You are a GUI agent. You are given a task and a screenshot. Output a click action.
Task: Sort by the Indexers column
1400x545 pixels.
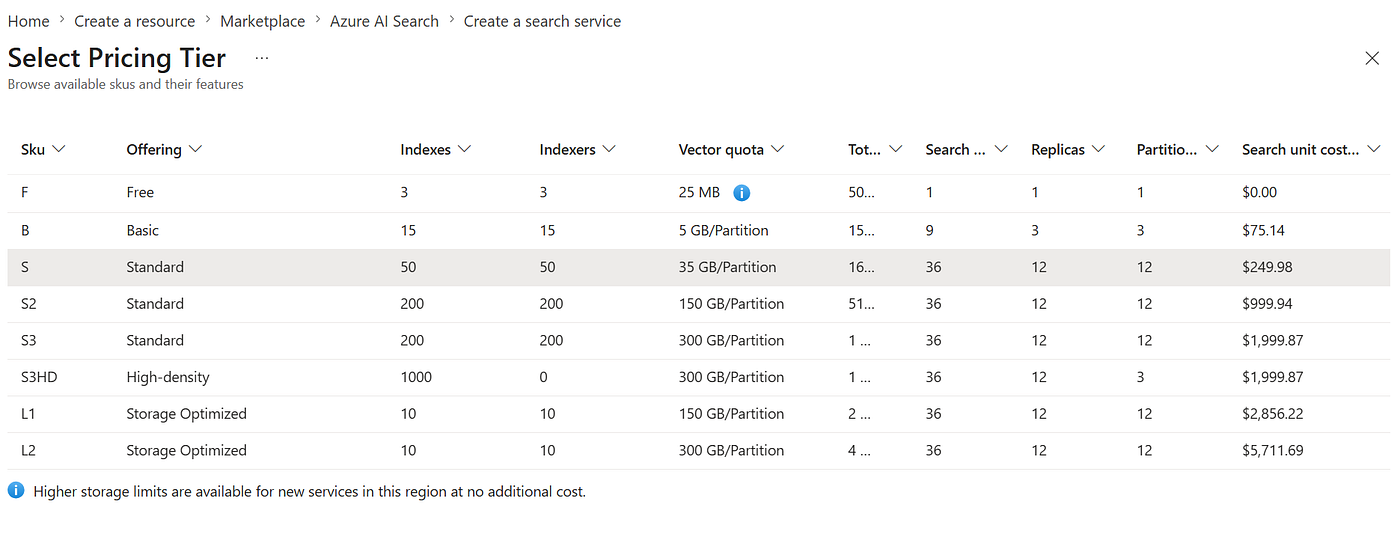coord(577,149)
